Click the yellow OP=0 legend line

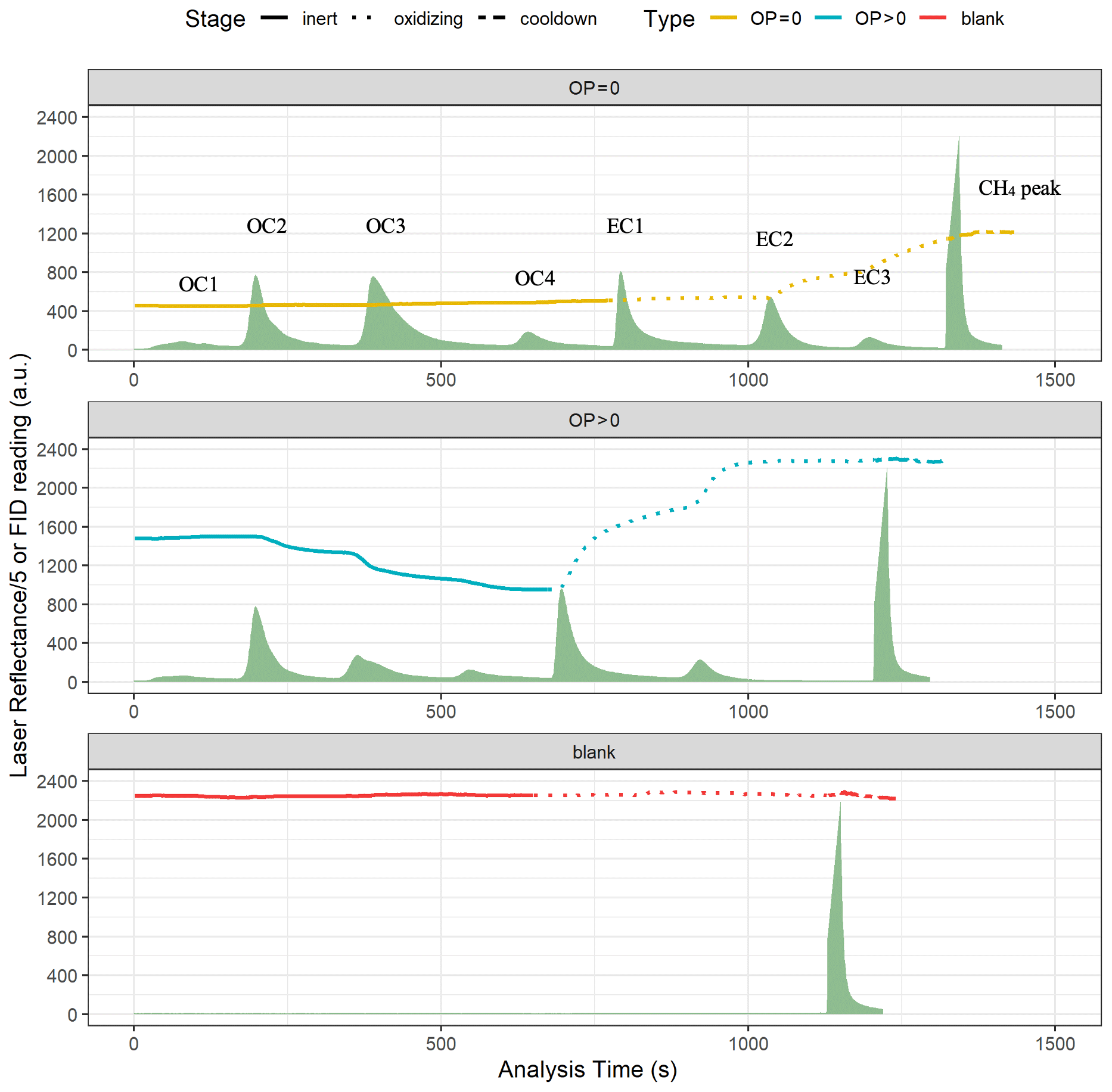[723, 18]
